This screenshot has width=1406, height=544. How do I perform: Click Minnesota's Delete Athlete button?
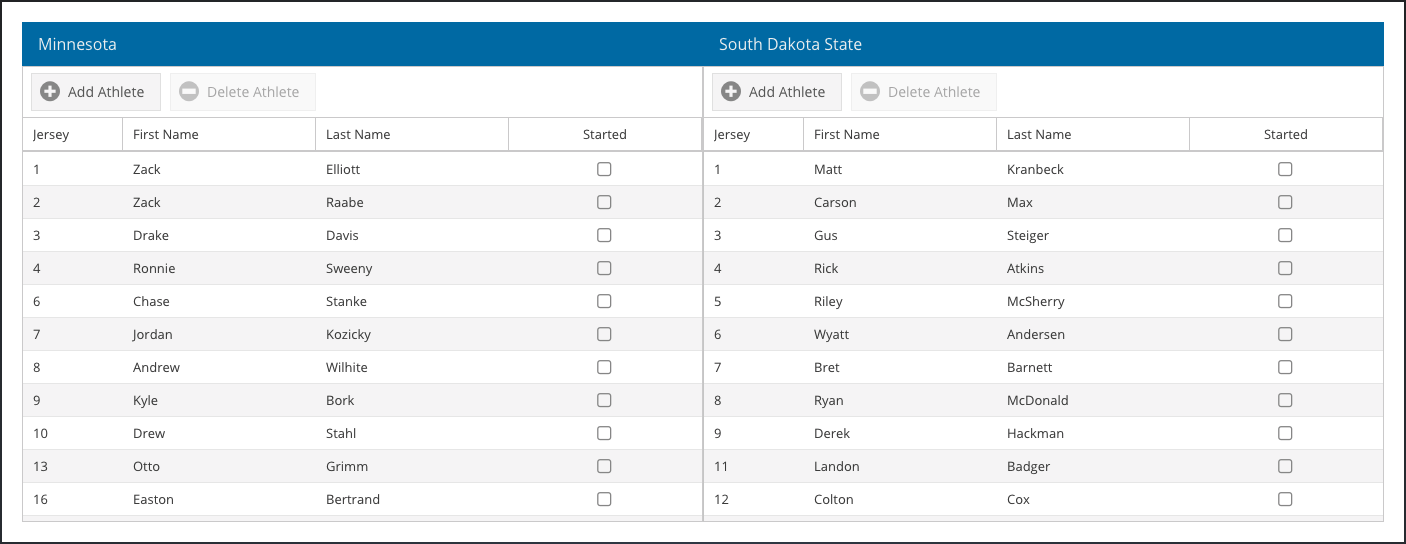coord(243,92)
